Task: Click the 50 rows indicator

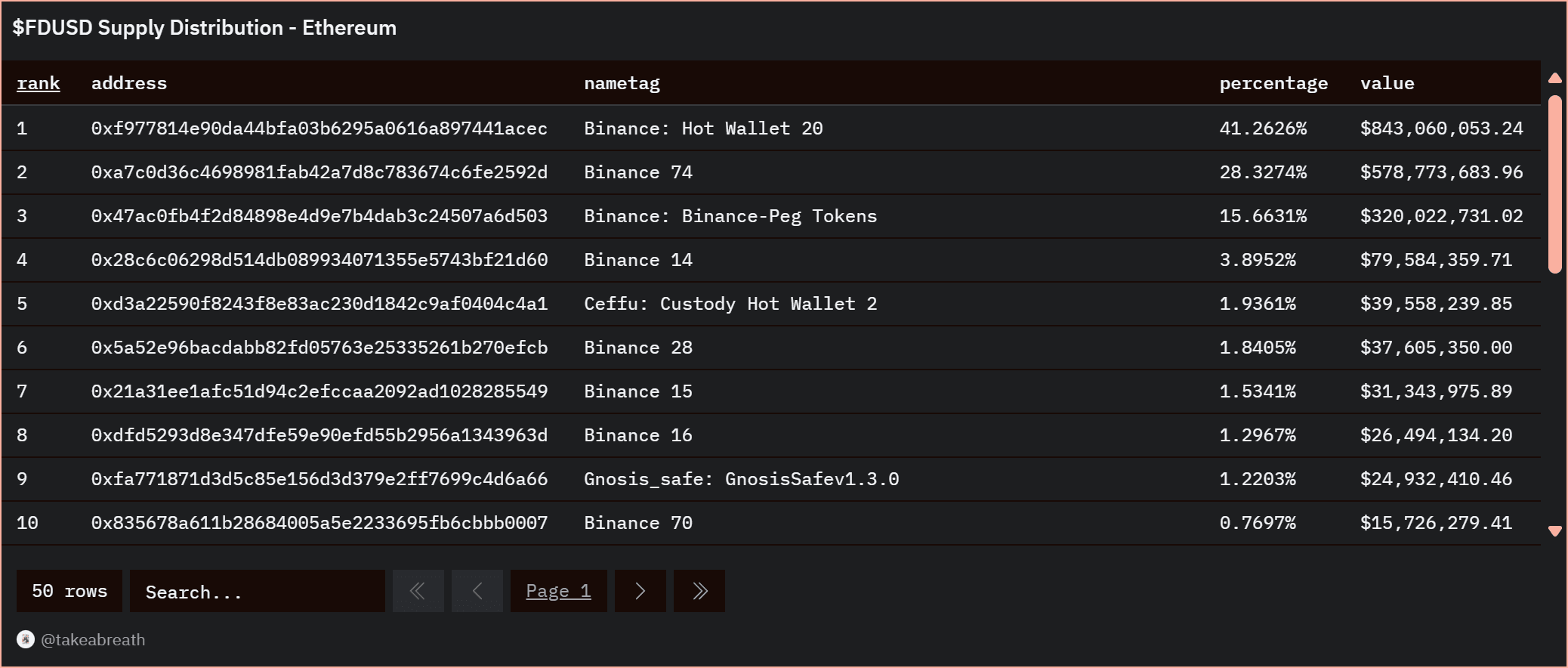Action: point(69,591)
